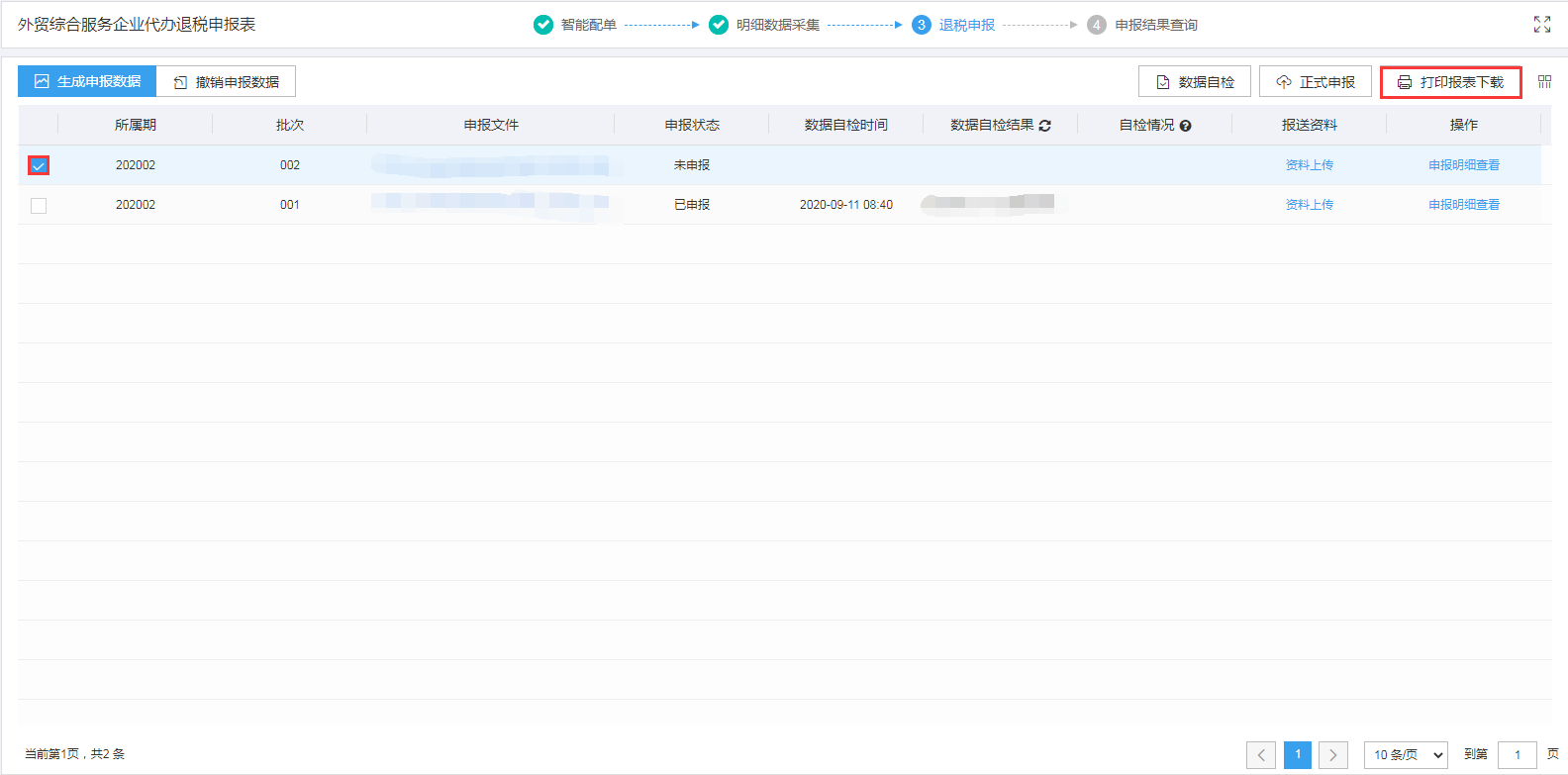Click the 打印报表下载 button
1568x775 pixels.
point(1450,81)
